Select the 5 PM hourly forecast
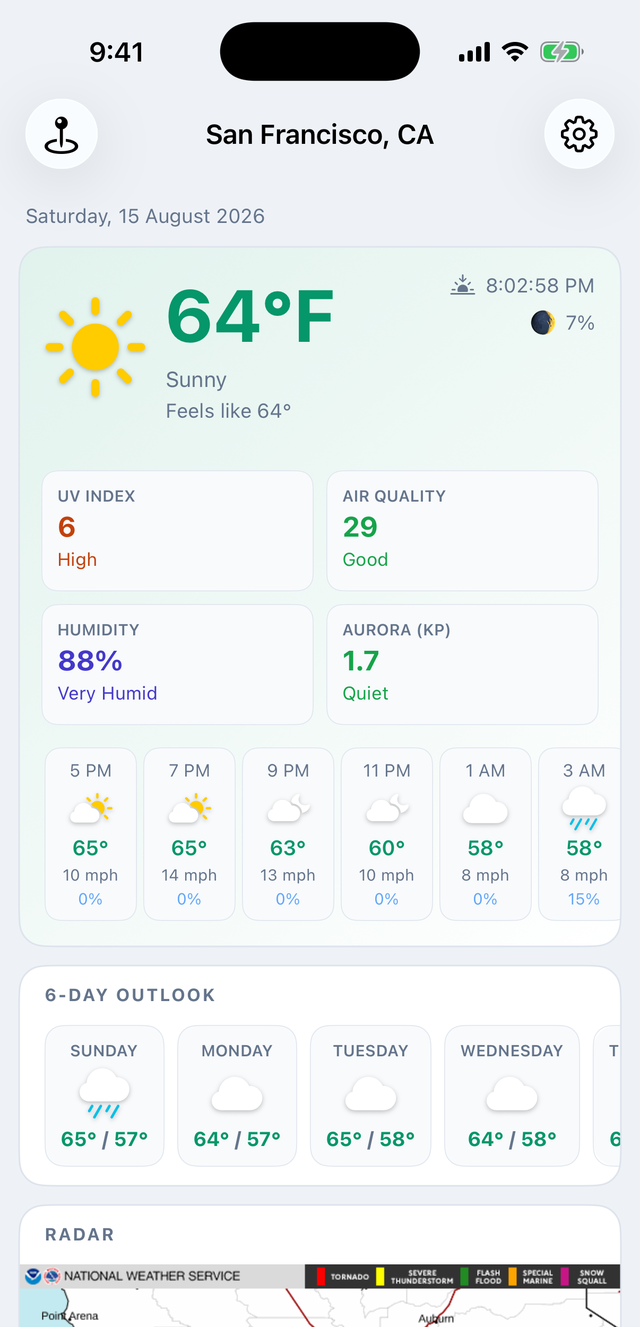This screenshot has width=640, height=1327. 91,834
